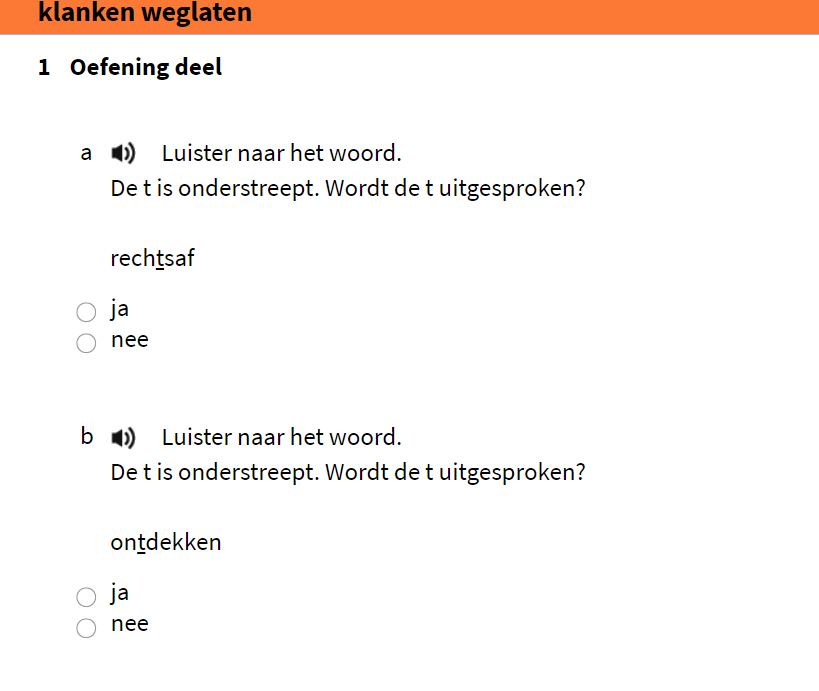
Task: Click the 'Wordt de t uitgesproken?' text in question b
Action: [455, 473]
